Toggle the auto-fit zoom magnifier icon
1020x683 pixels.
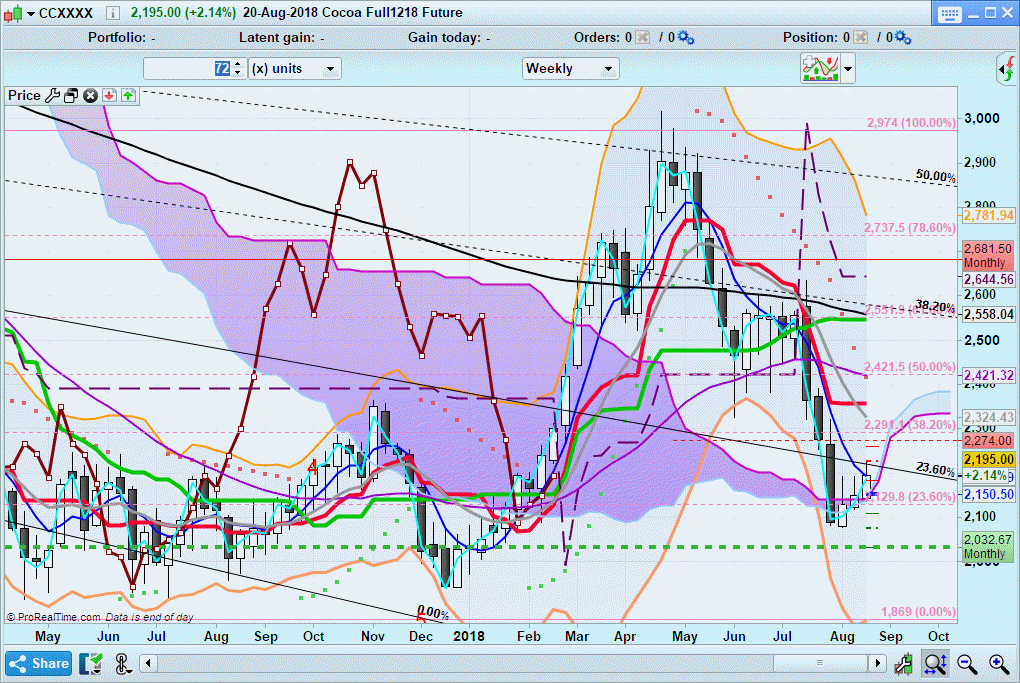tap(935, 663)
